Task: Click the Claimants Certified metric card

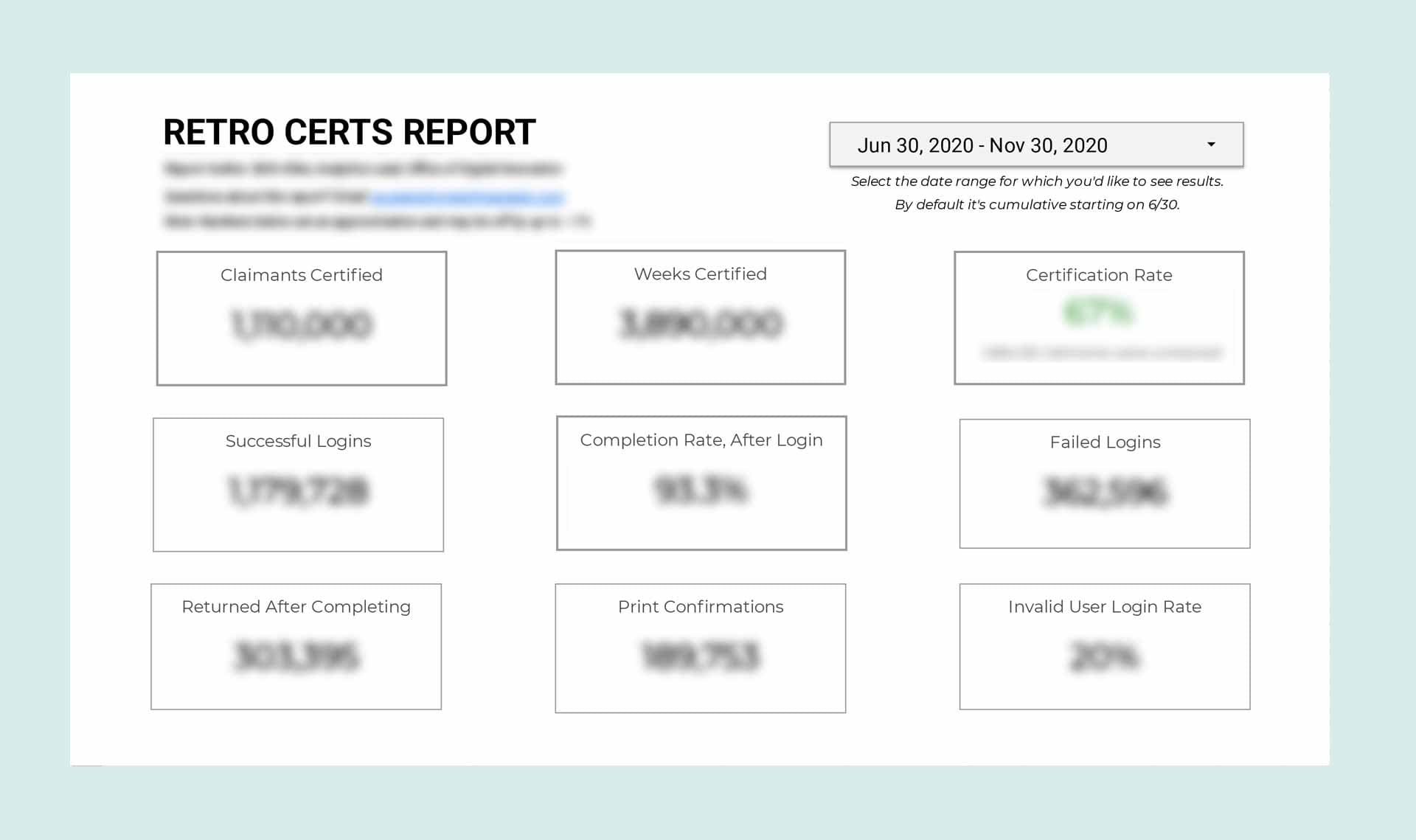Action: coord(301,318)
